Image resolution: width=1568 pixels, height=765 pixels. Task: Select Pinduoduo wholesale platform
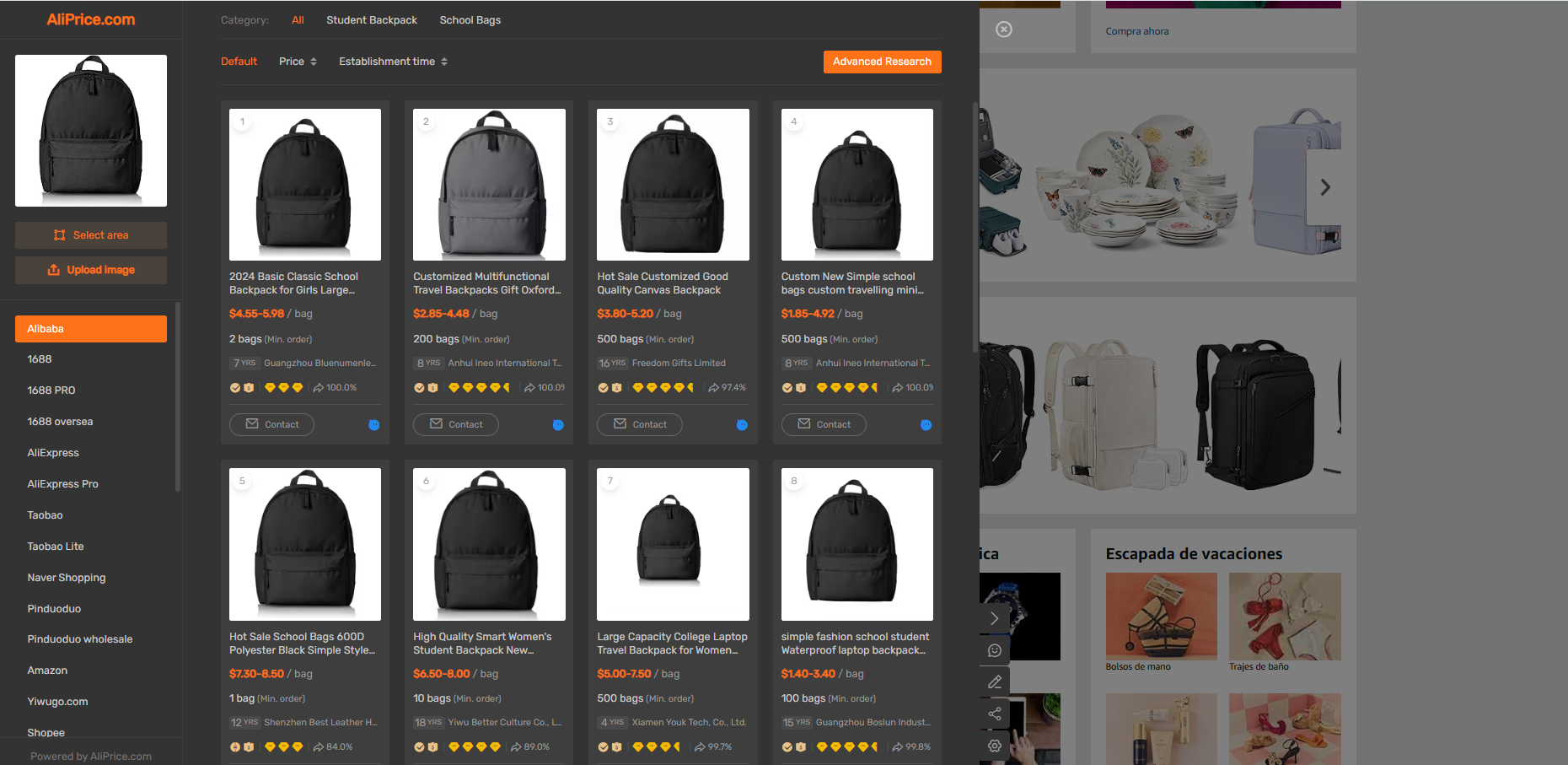(80, 639)
